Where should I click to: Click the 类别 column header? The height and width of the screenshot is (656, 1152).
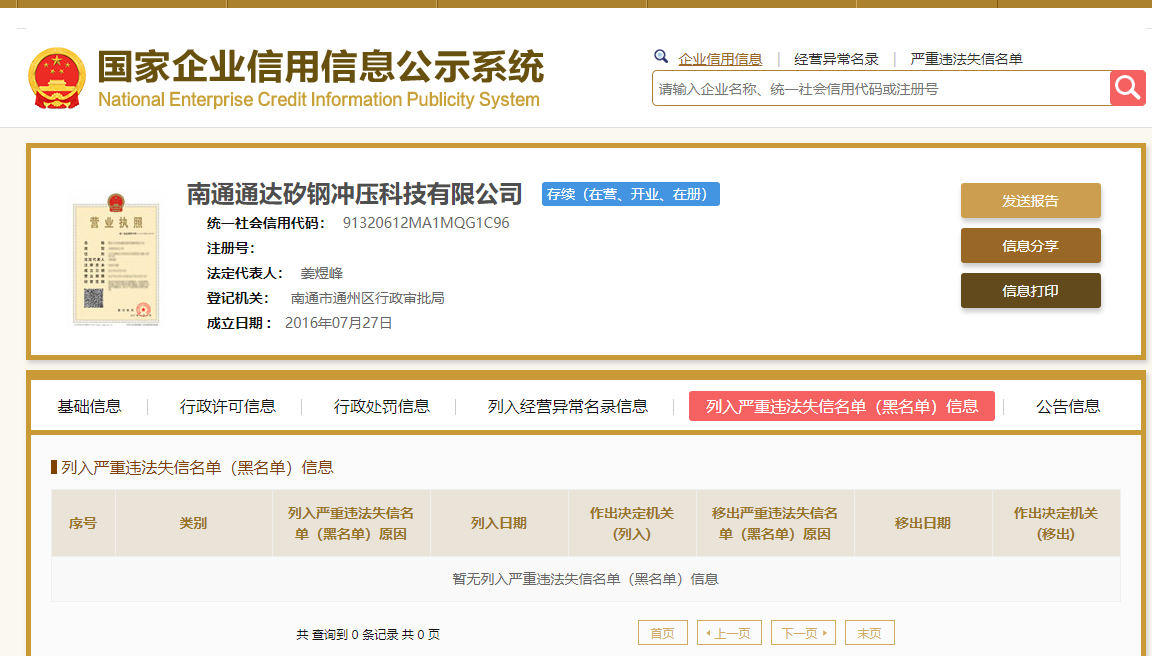pyautogui.click(x=193, y=523)
